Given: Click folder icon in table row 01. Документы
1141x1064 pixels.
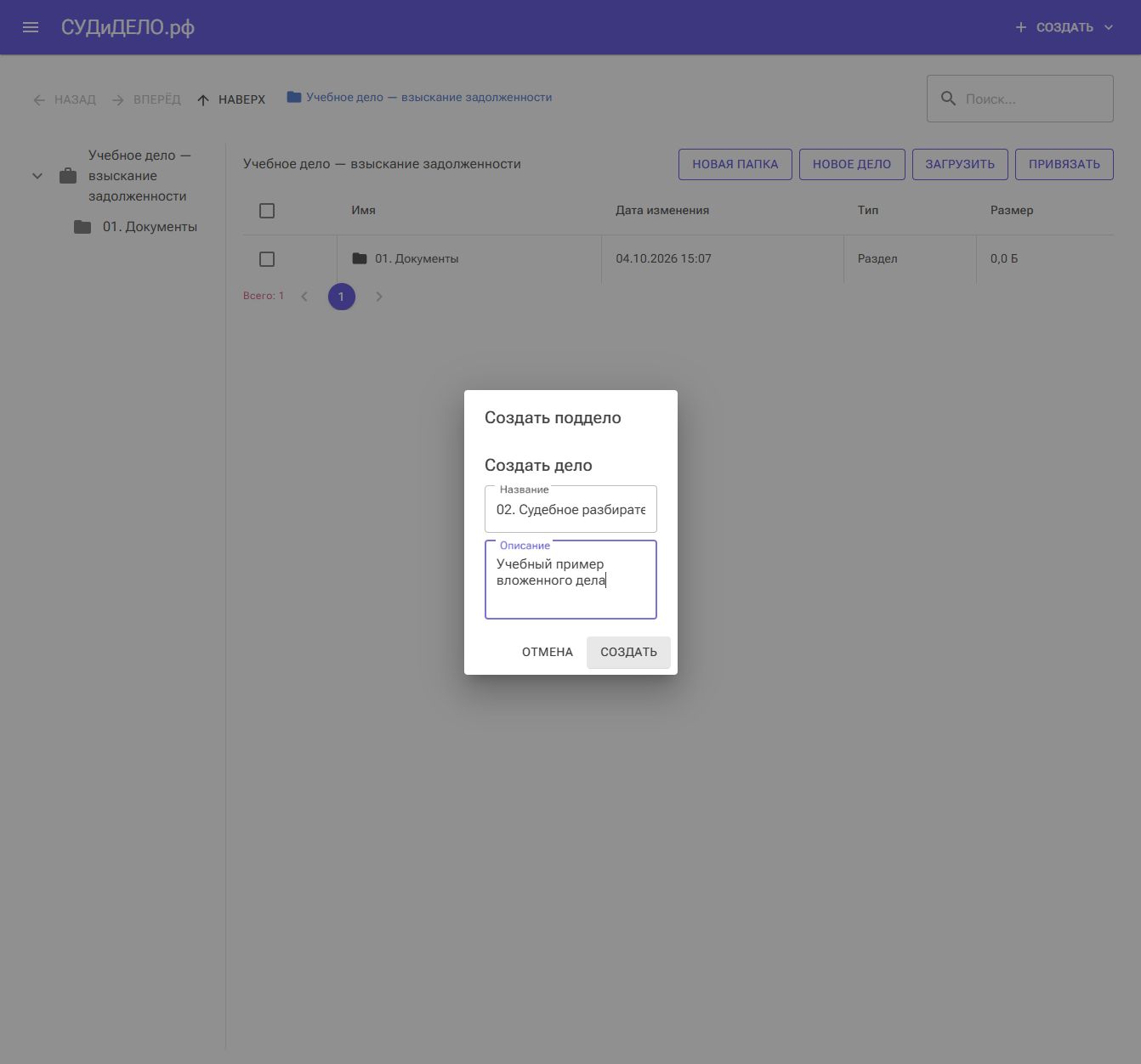Looking at the screenshot, I should tap(360, 258).
